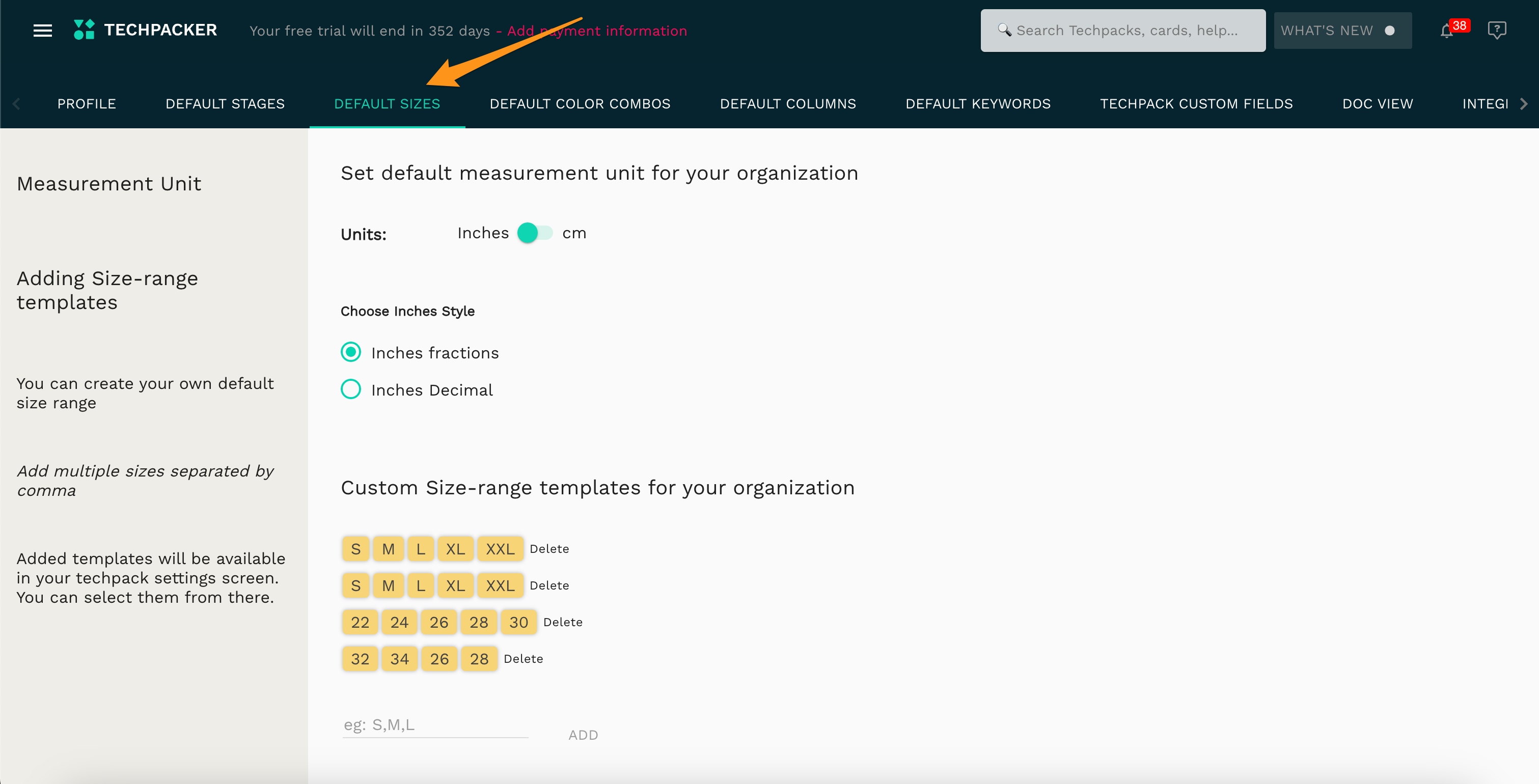Click the Techpacker logo icon
This screenshot has height=784, width=1539.
tap(84, 30)
